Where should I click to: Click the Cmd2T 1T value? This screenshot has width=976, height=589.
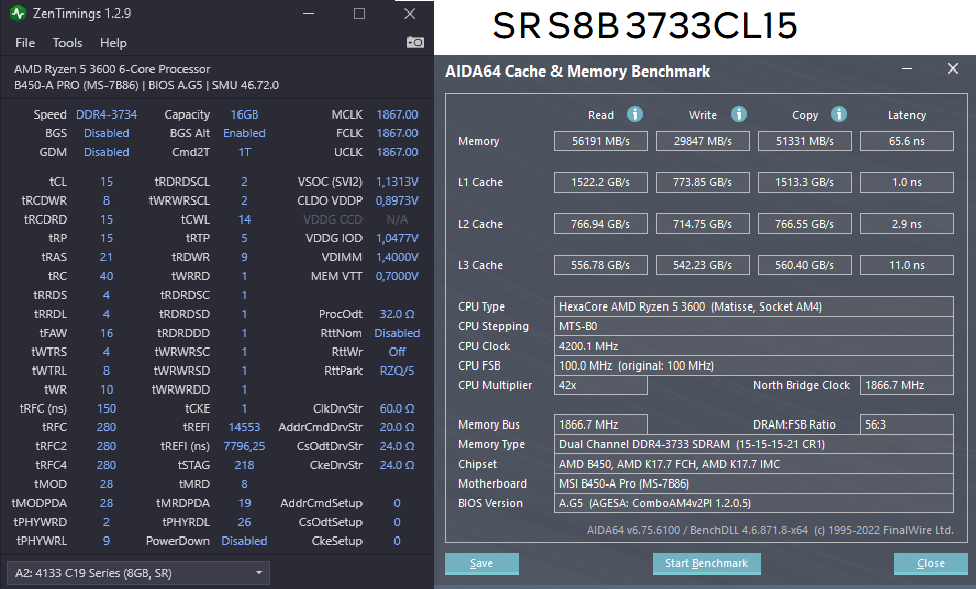[244, 152]
